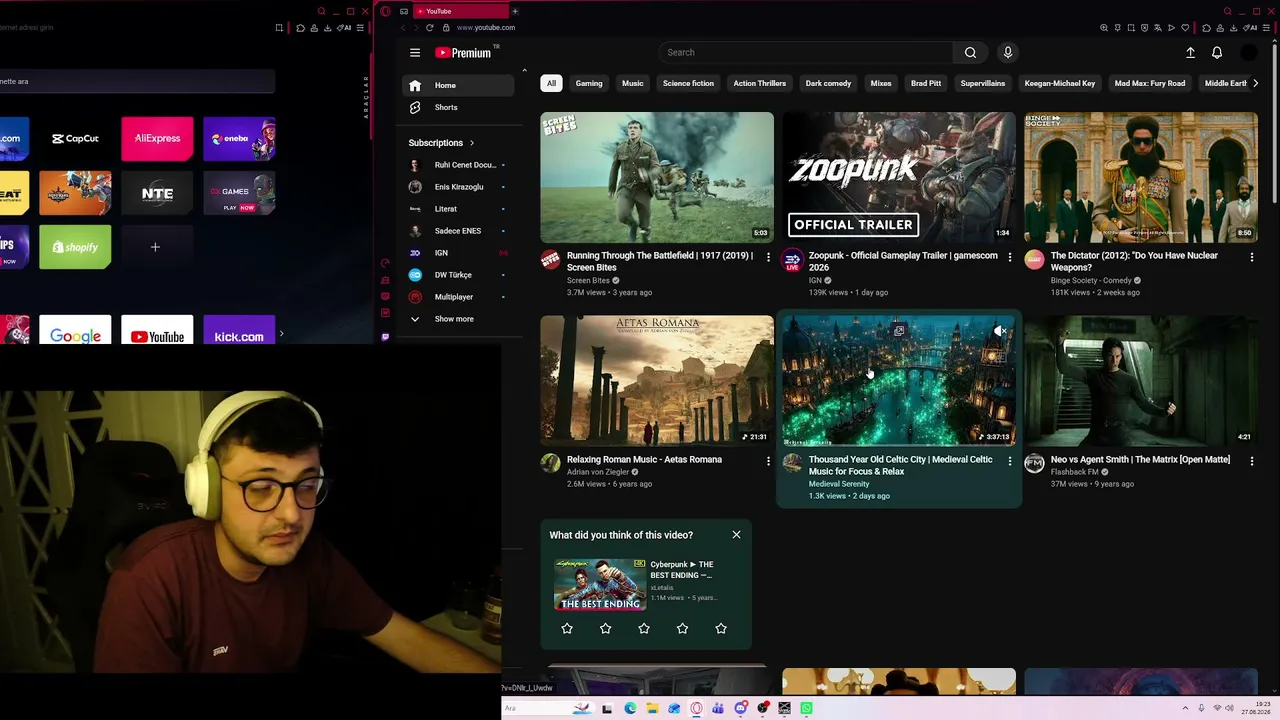This screenshot has width=1280, height=720.
Task: Show hidden system tray icons
Action: (1186, 708)
